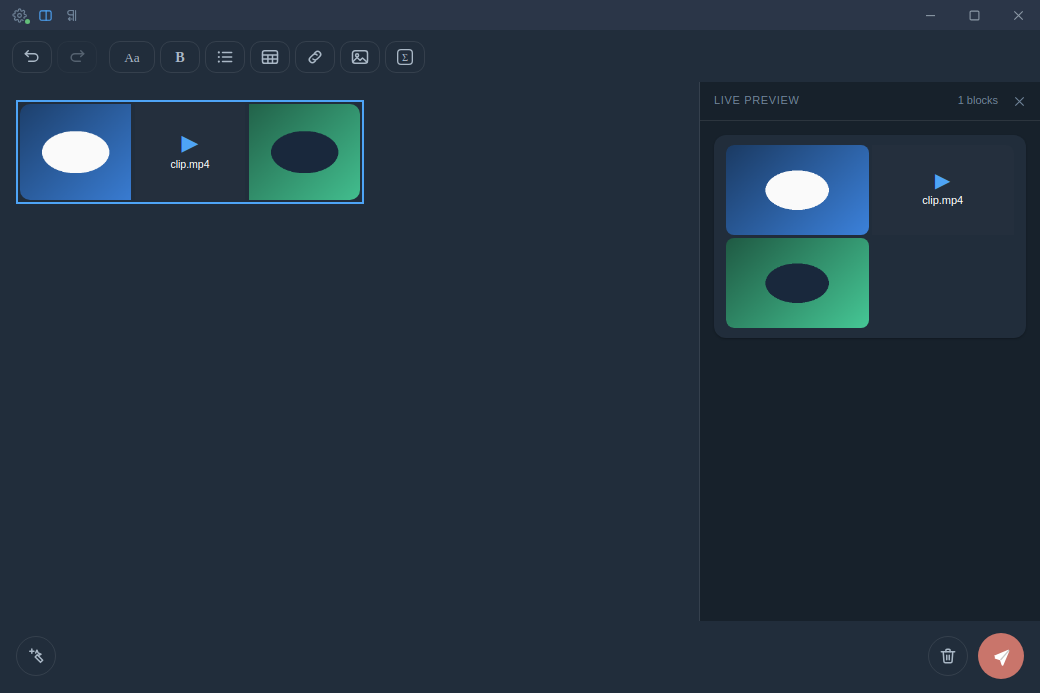Insert a hyperlink
Screen dimensions: 1040x693
pyautogui.click(x=315, y=57)
